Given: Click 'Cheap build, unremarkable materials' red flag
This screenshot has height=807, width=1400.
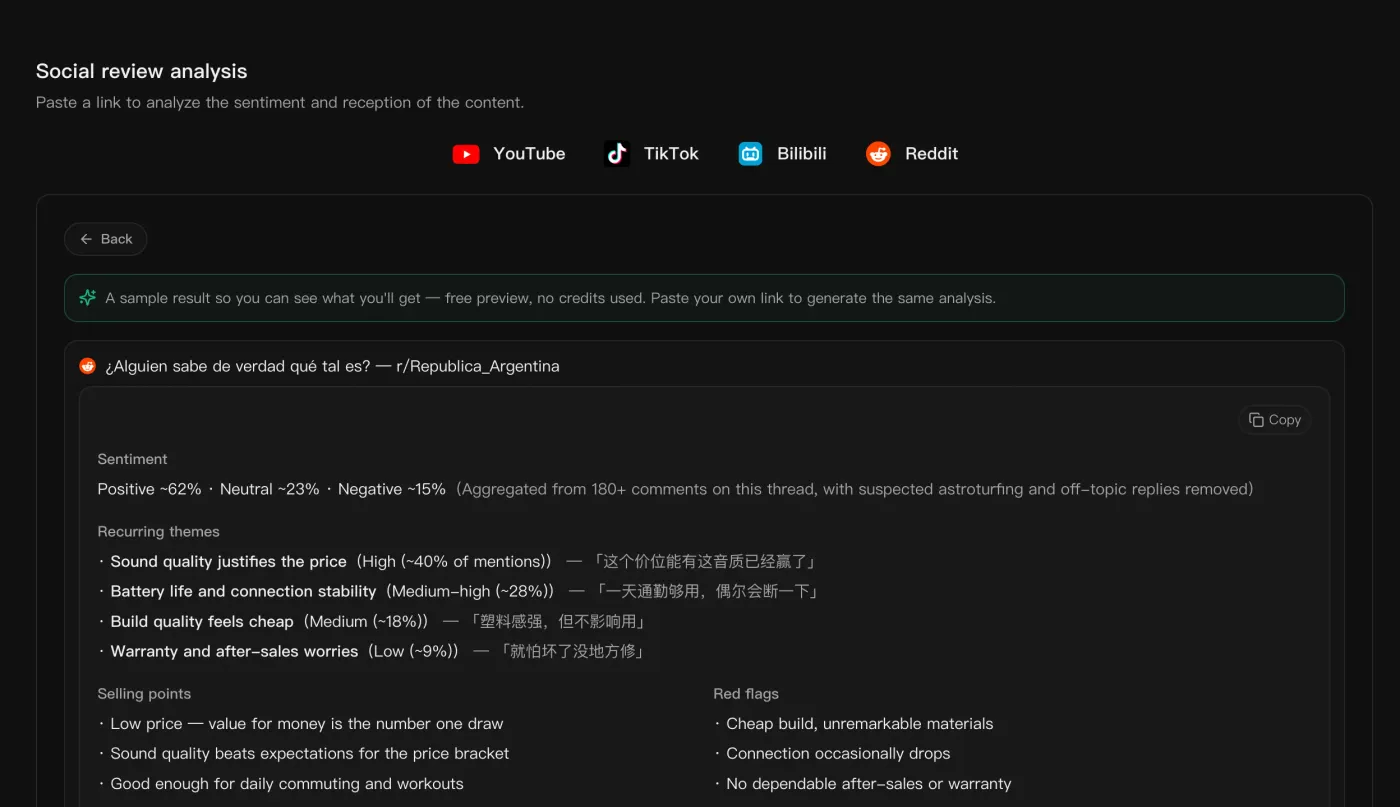Looking at the screenshot, I should (x=860, y=724).
